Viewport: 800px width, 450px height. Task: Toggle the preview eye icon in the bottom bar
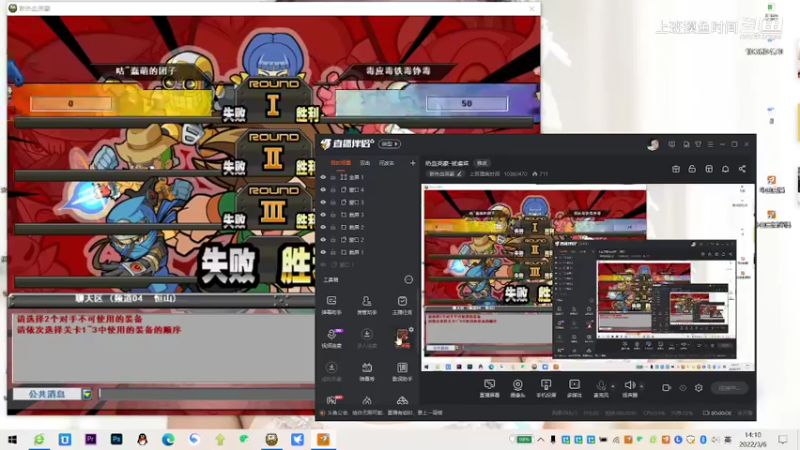(x=683, y=388)
